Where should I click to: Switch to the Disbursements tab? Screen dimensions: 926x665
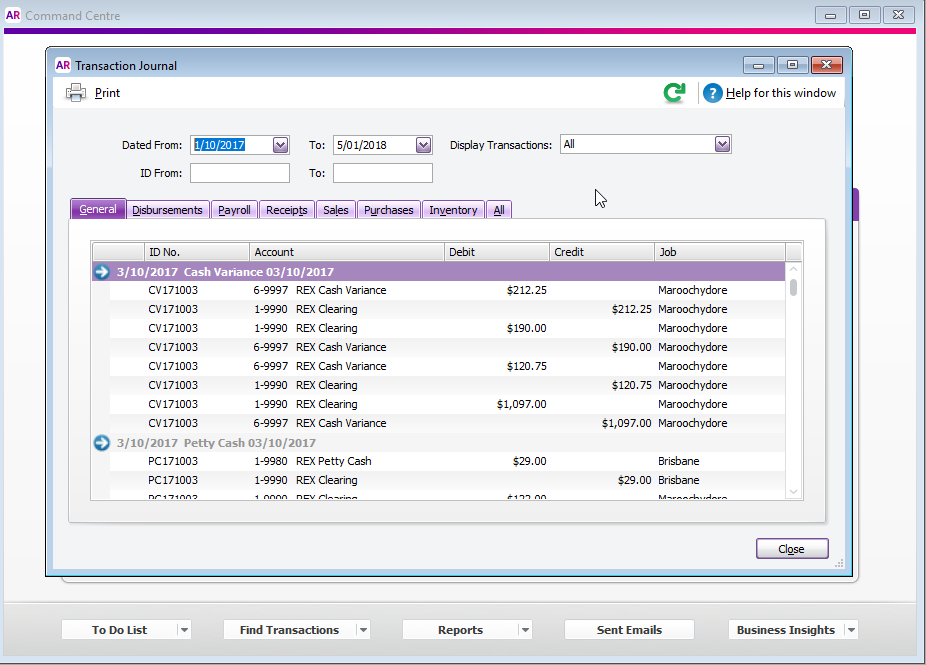click(x=167, y=210)
